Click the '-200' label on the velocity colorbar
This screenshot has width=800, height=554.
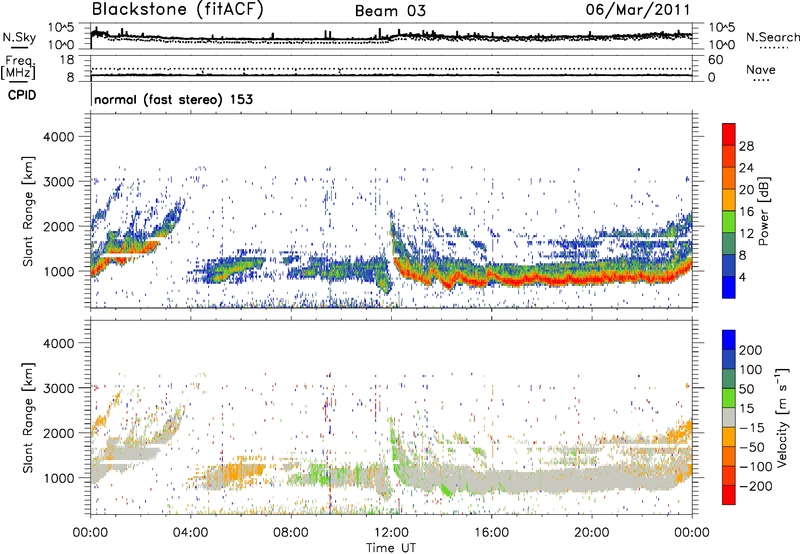755,486
